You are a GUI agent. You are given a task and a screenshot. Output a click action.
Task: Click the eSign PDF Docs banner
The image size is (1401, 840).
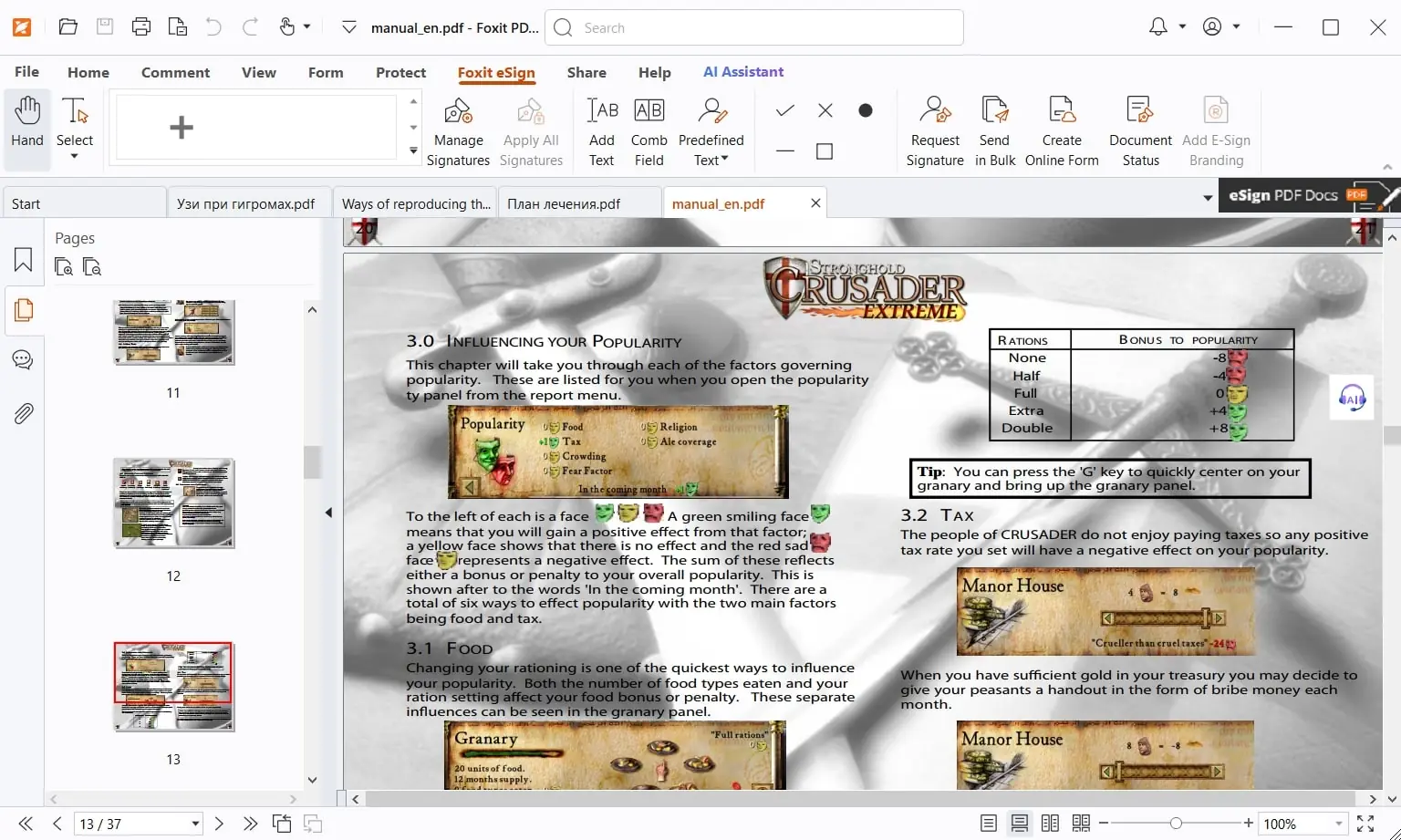[x=1309, y=195]
